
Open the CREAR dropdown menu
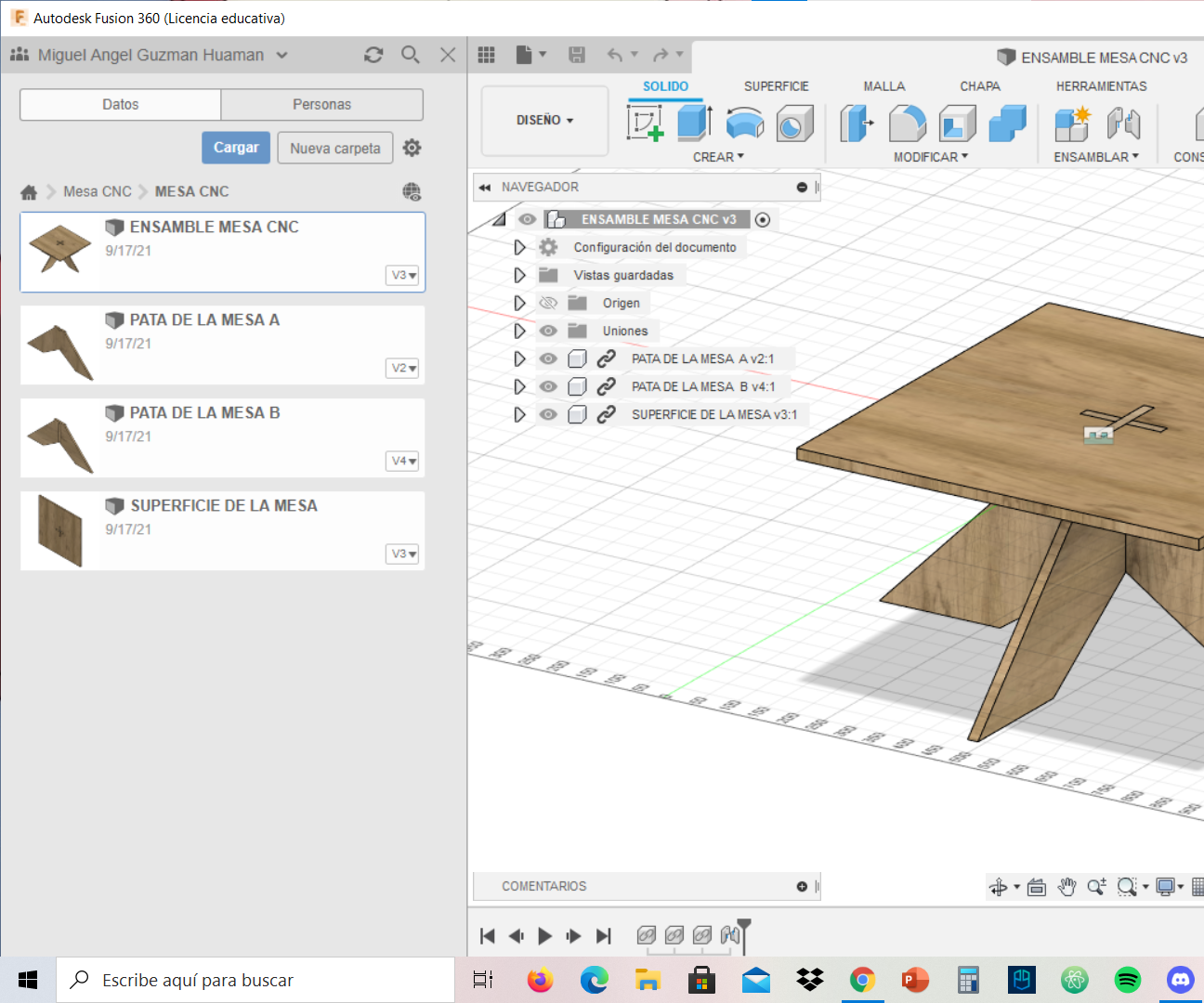tap(718, 157)
